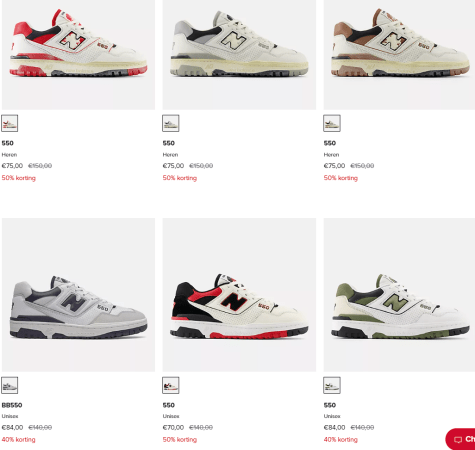Screen dimensions: 475x450
Task: Click the 550 title under black-red sneaker
Action: point(169,405)
